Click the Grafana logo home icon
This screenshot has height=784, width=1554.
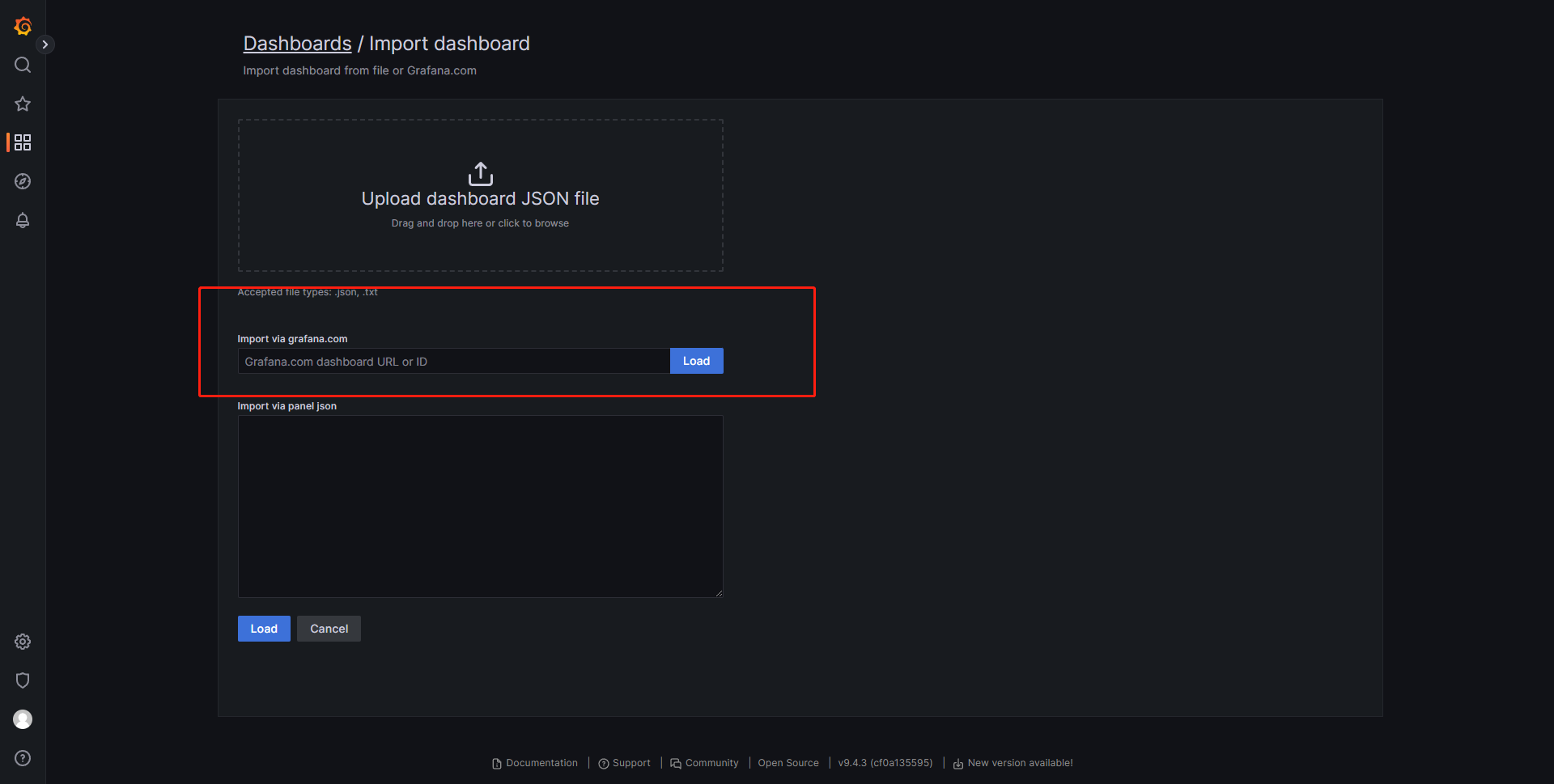pos(23,27)
